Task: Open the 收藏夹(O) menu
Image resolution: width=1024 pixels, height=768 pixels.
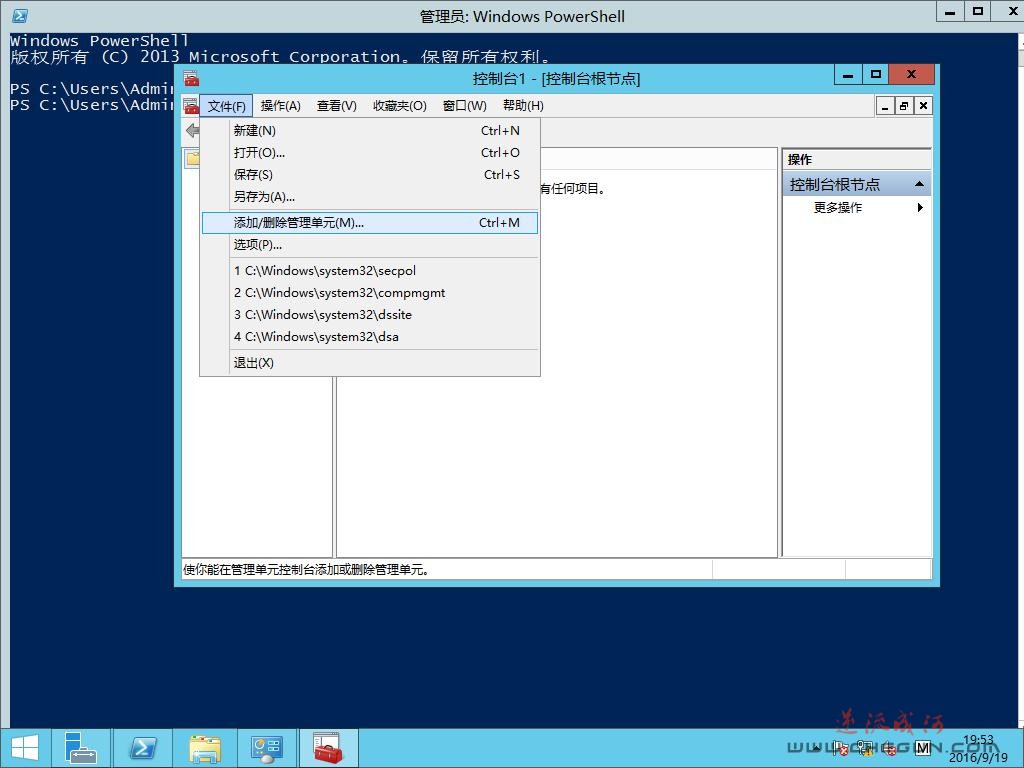Action: click(400, 106)
